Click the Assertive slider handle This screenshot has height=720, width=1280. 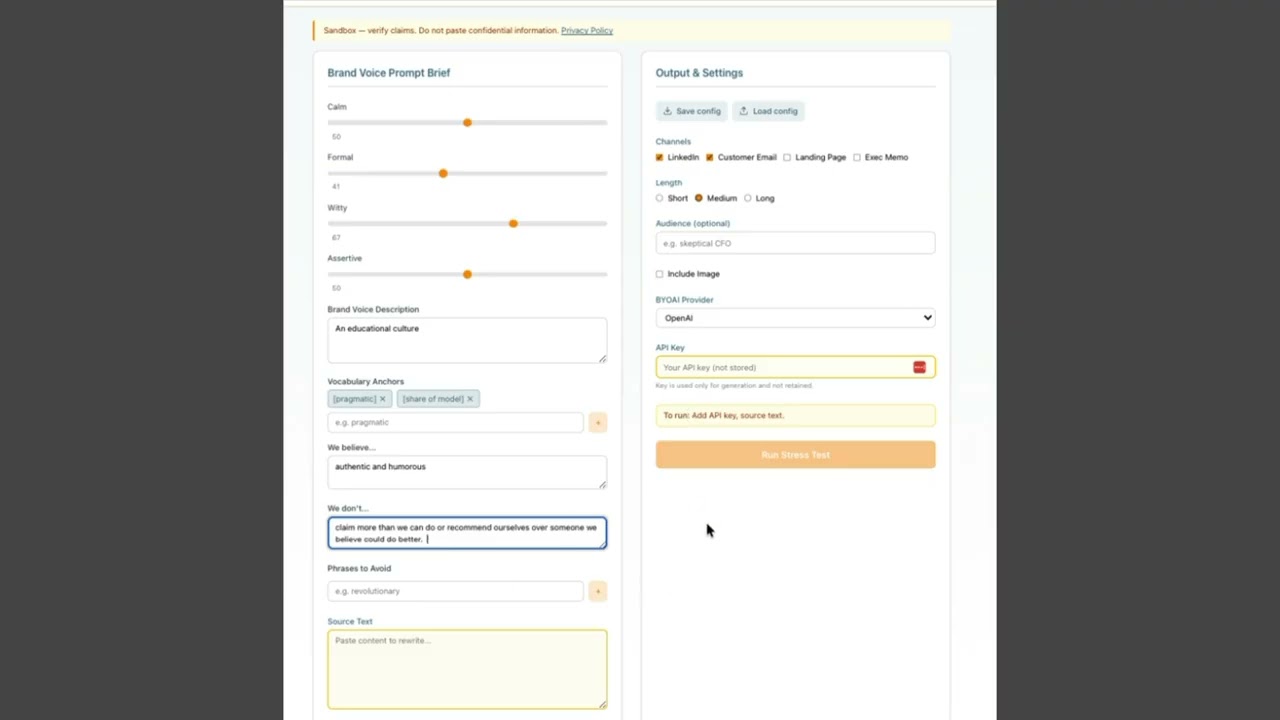click(x=467, y=274)
